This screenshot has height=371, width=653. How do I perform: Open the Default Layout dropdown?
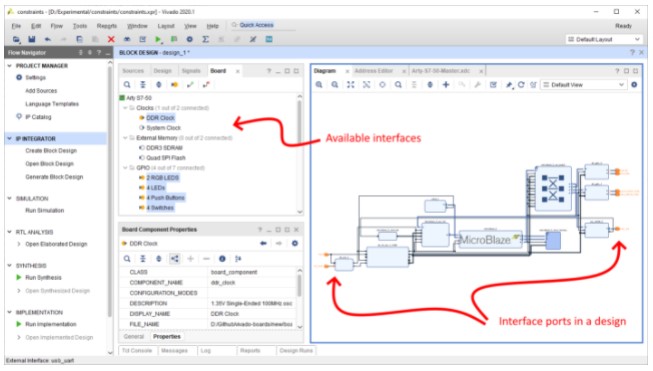click(x=603, y=39)
